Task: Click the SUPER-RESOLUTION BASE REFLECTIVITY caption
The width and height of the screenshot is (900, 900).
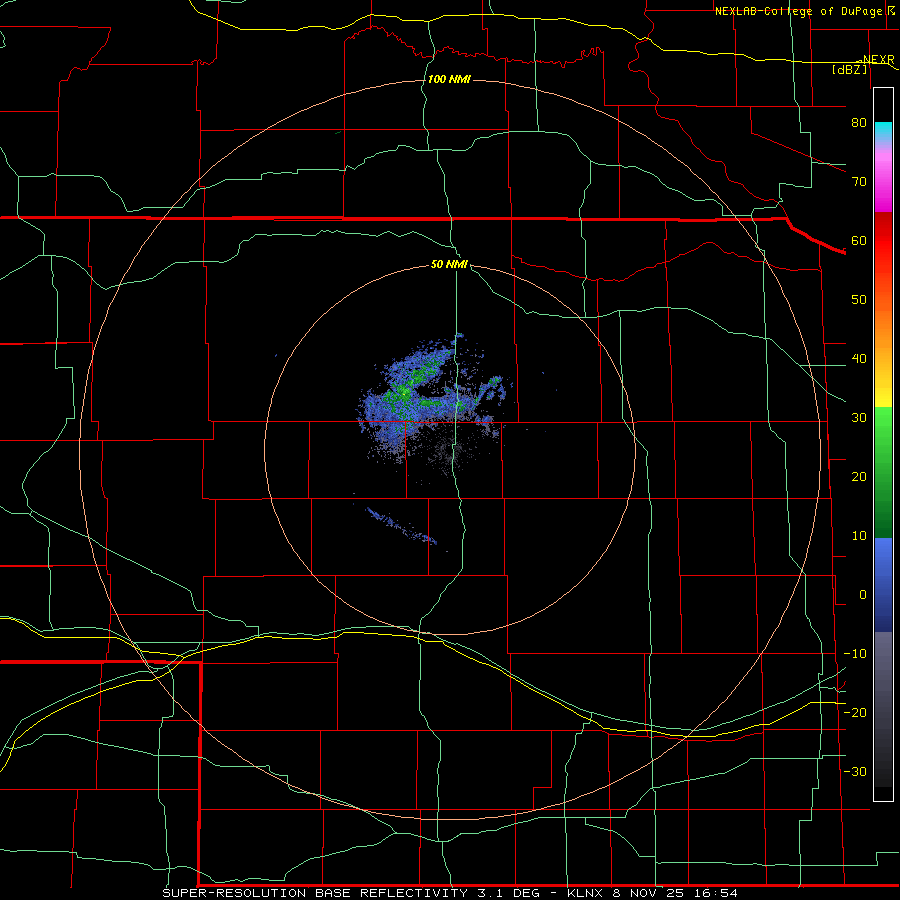Action: pyautogui.click(x=315, y=893)
